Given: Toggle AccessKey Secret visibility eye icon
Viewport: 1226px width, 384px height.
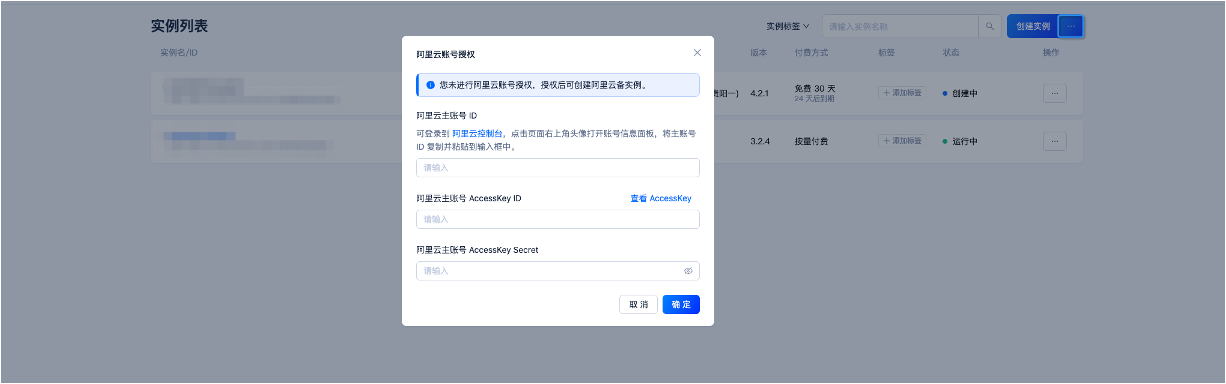Looking at the screenshot, I should tap(688, 271).
